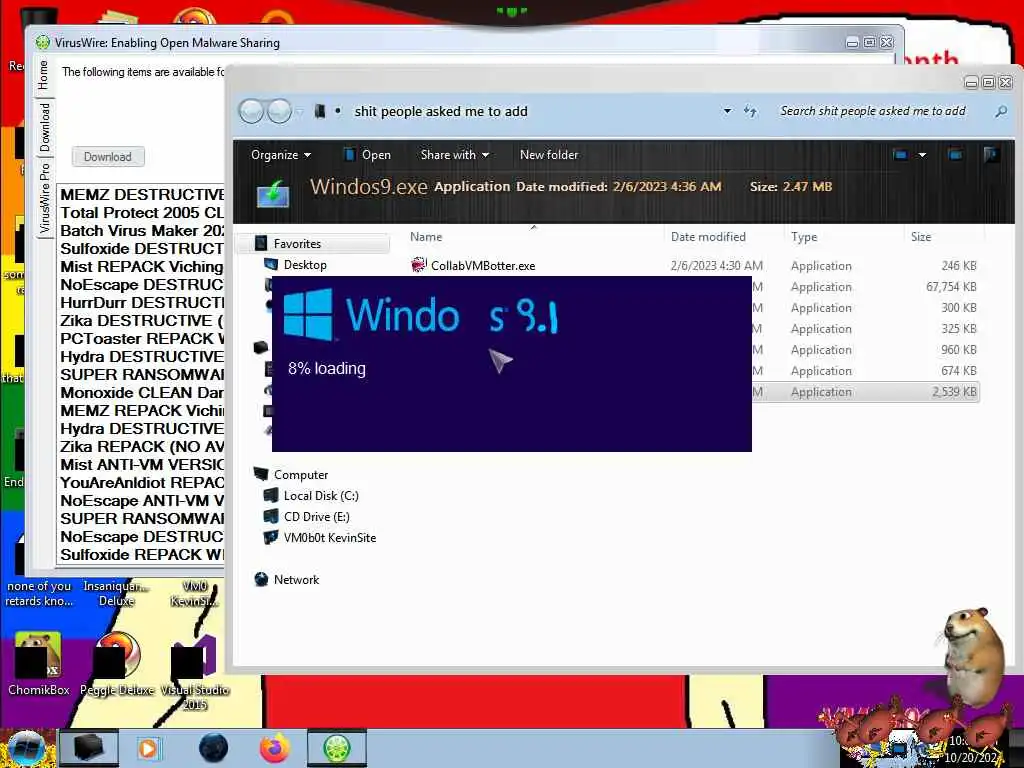Image resolution: width=1024 pixels, height=768 pixels.
Task: Open the Start menu orb
Action: (25, 748)
